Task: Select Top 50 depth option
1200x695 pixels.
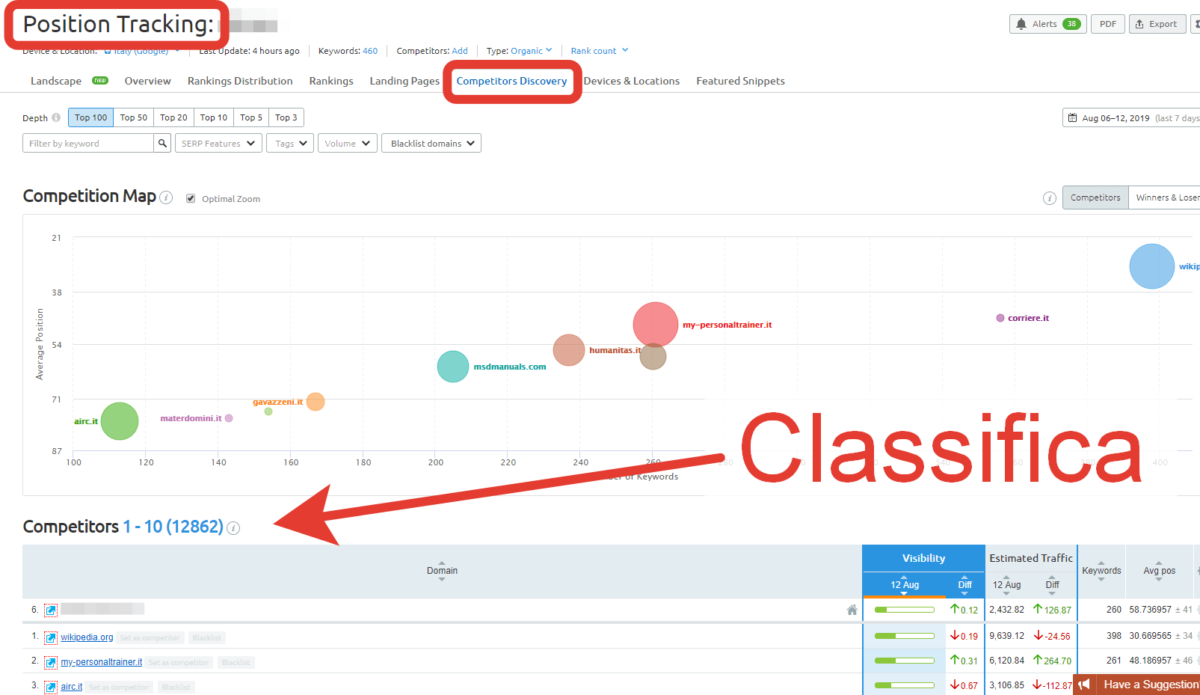Action: tap(134, 118)
